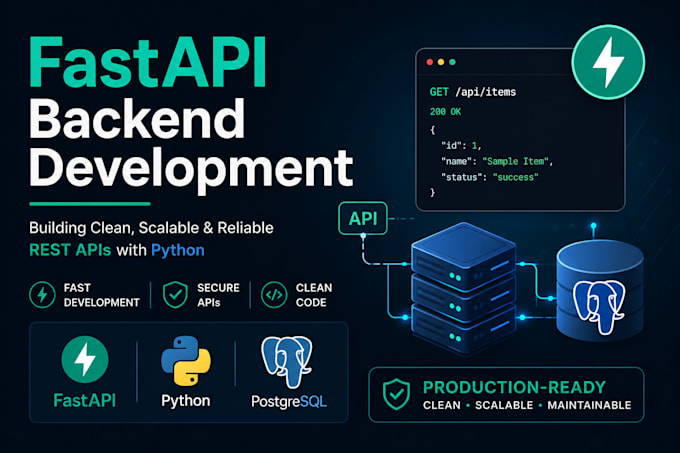Click the '"id": 1,' JSON line

[461, 146]
